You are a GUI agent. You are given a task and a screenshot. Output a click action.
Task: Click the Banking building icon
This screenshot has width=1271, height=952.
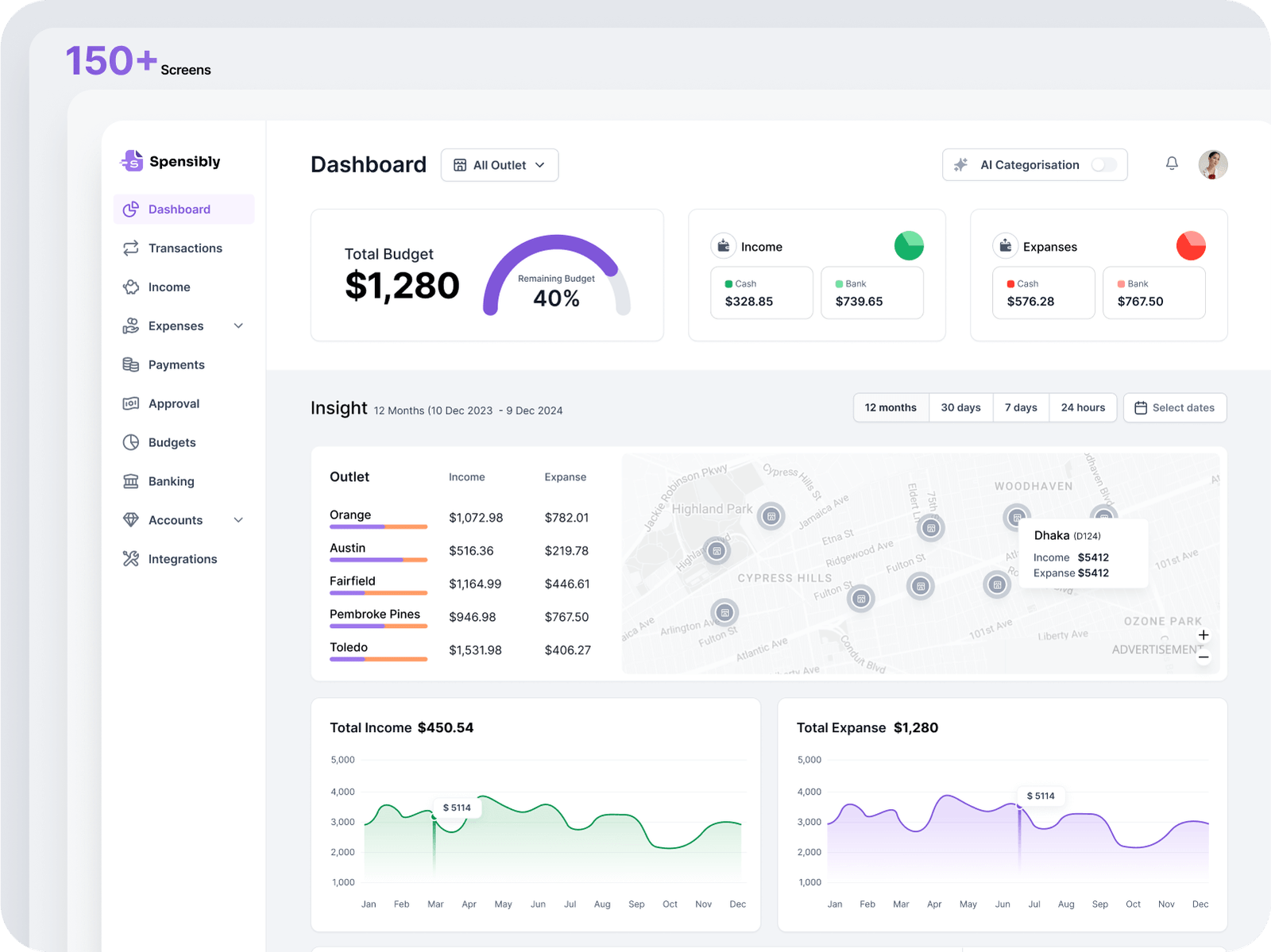131,481
